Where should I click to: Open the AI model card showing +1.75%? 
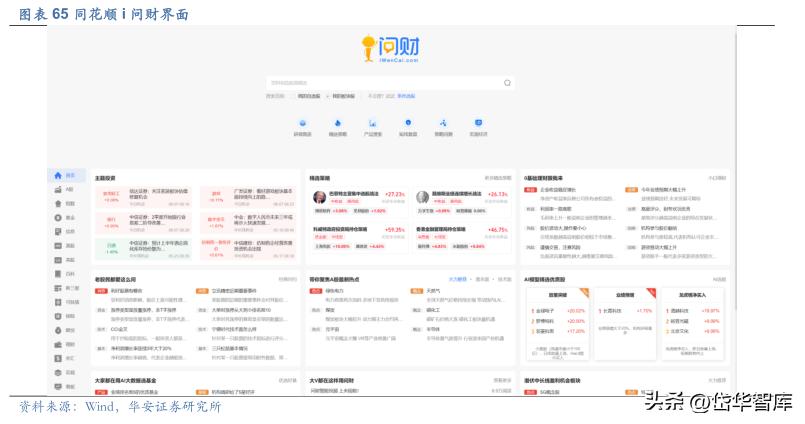click(x=625, y=323)
